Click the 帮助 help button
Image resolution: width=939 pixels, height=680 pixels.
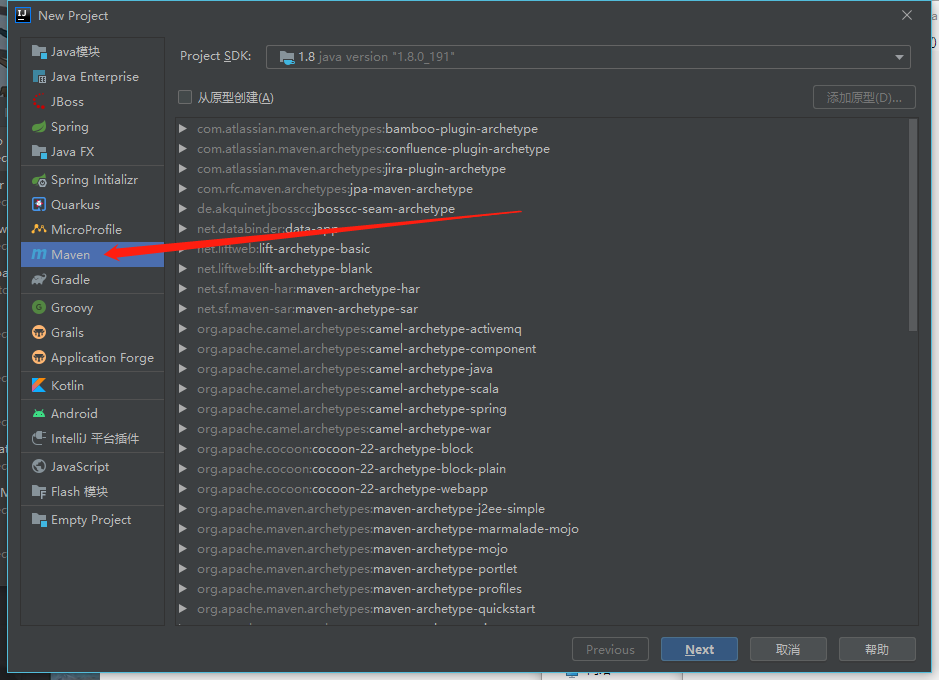(x=876, y=649)
